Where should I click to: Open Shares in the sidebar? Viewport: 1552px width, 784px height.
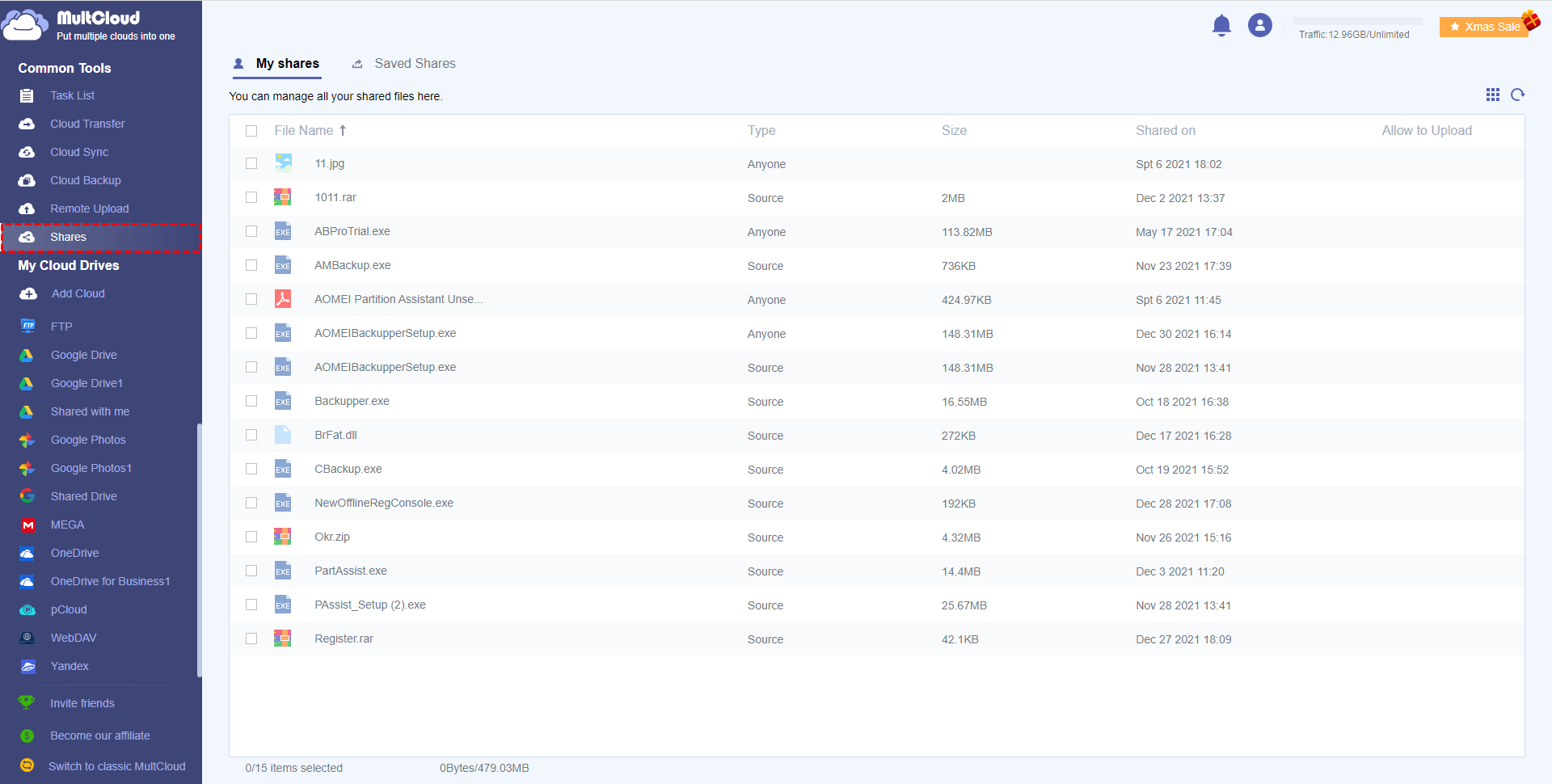click(x=101, y=237)
